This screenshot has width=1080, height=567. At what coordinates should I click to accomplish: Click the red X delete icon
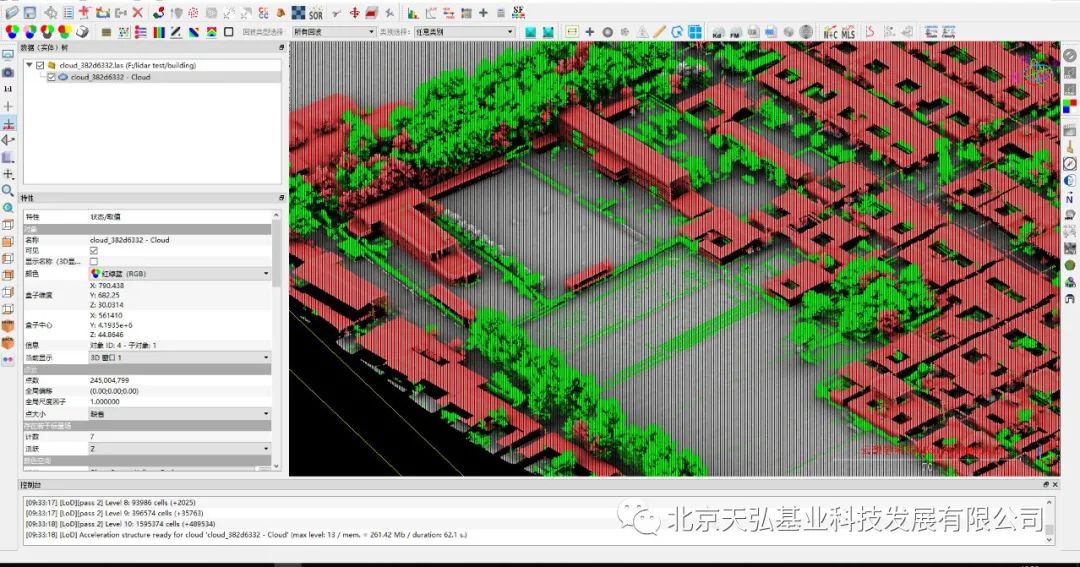point(138,12)
